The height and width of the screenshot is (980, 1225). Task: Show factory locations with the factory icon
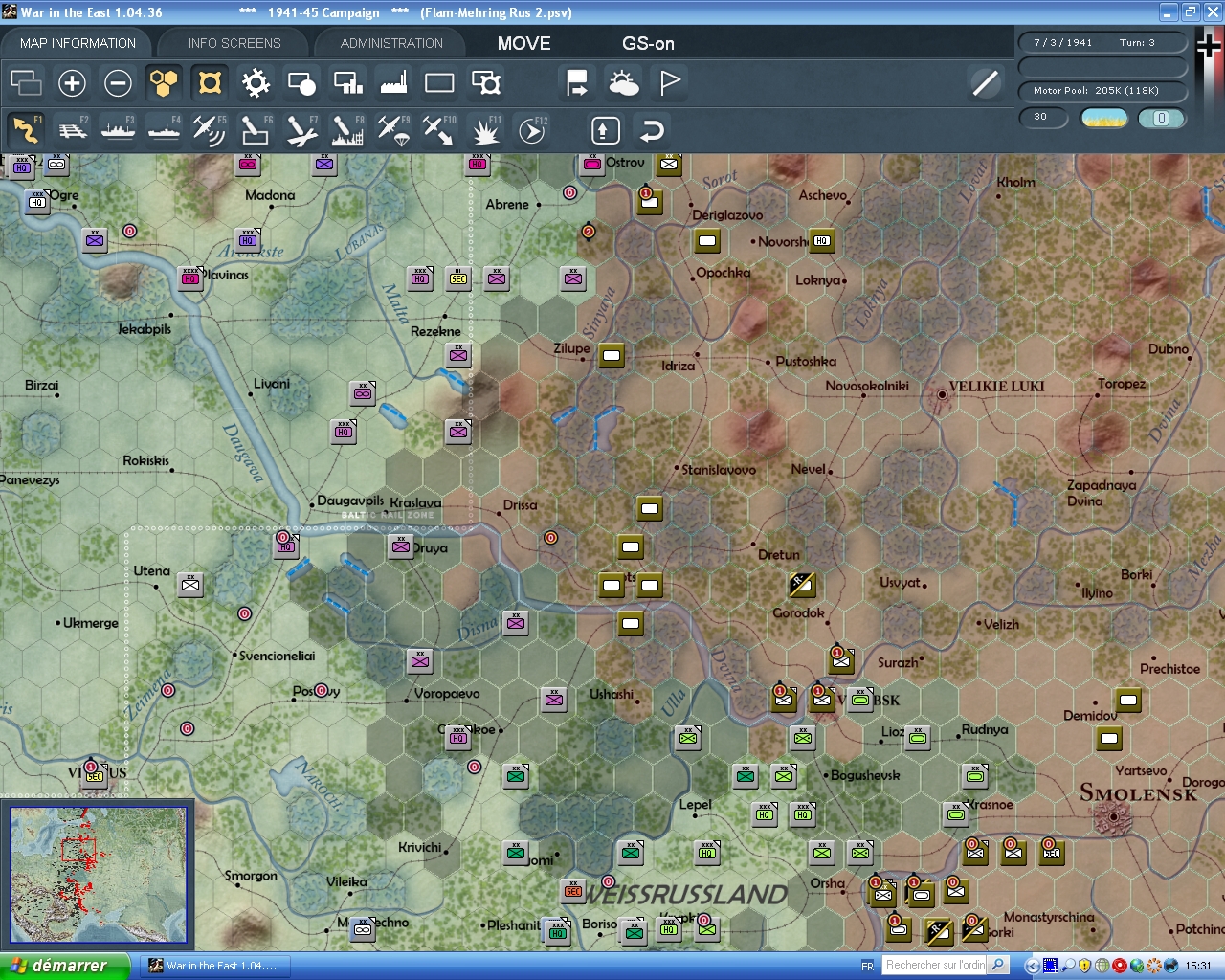tap(393, 83)
